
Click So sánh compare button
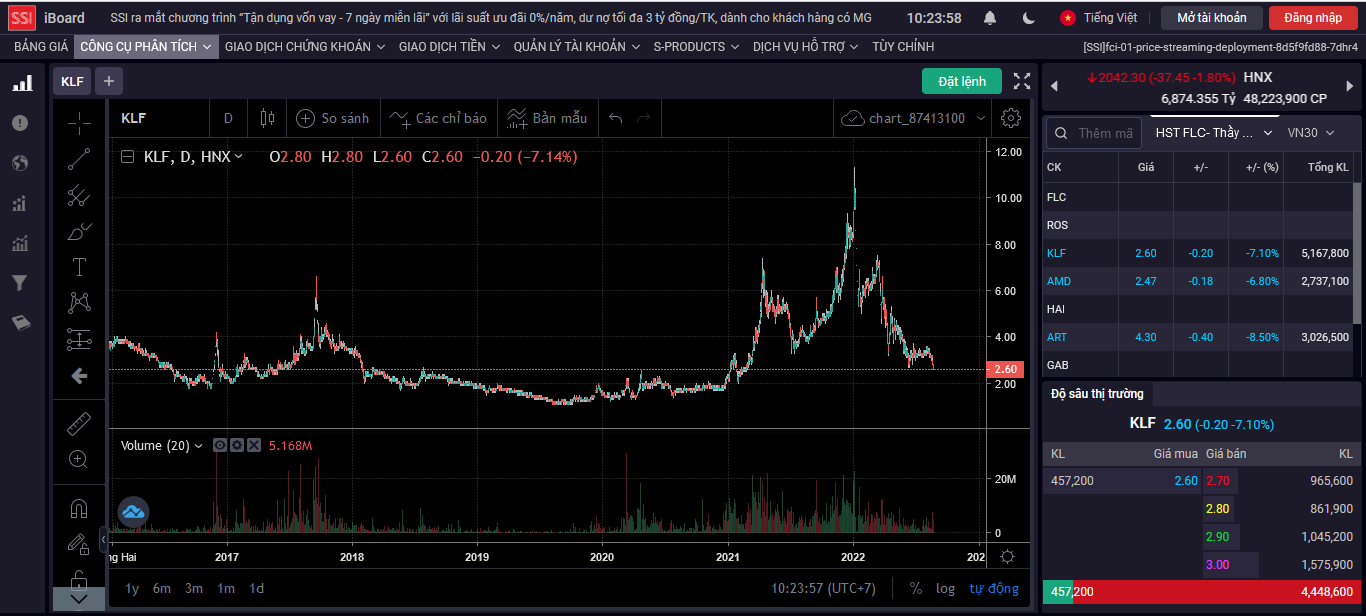coord(333,118)
